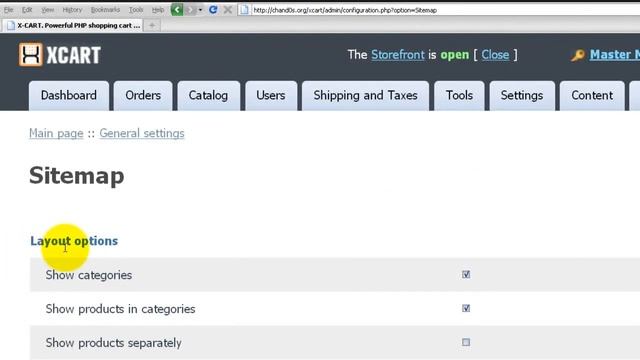Image resolution: width=640 pixels, height=360 pixels.
Task: Open a new browser tab with plus button
Action: pyautogui.click(x=152, y=25)
